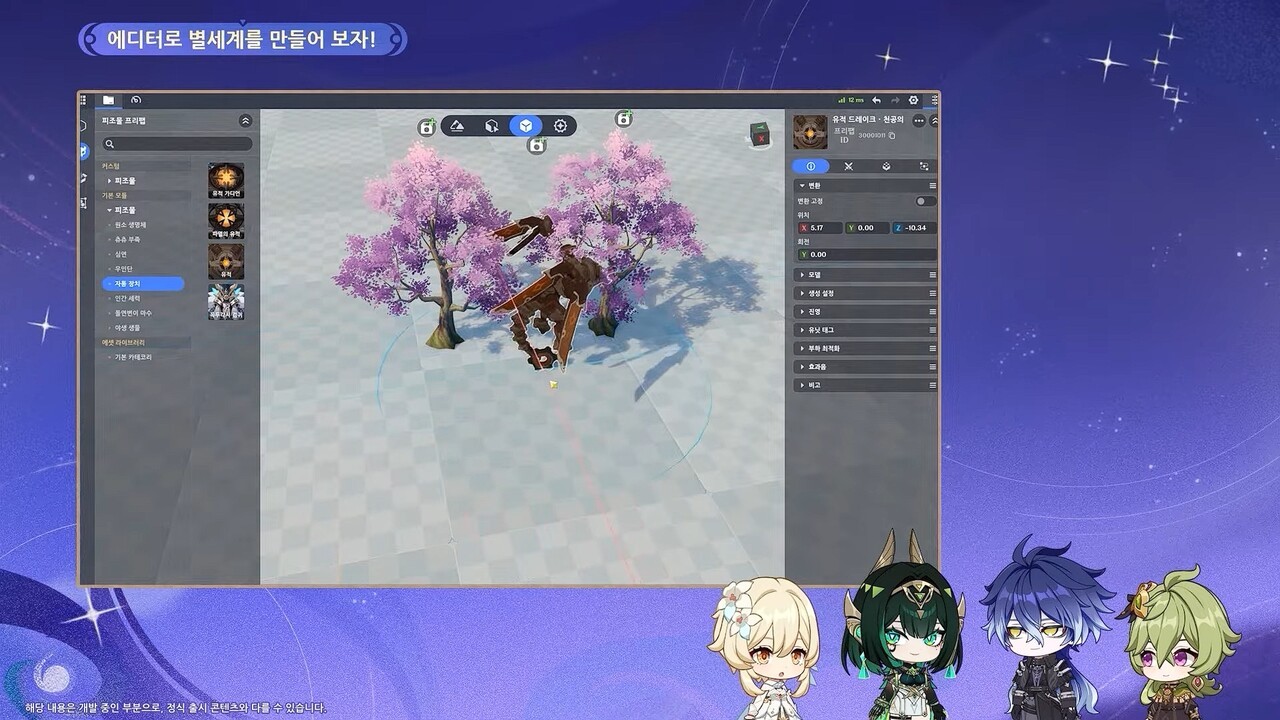This screenshot has height=720, width=1280.
Task: Click the orientation gizmo cube
Action: pyautogui.click(x=760, y=134)
